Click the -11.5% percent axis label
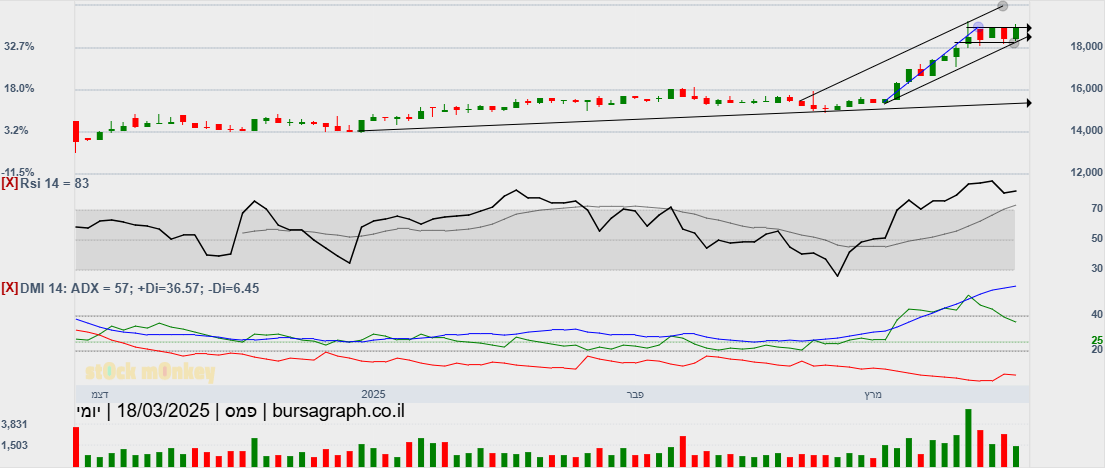Screen dimensions: 1105x468 click(x=18, y=173)
